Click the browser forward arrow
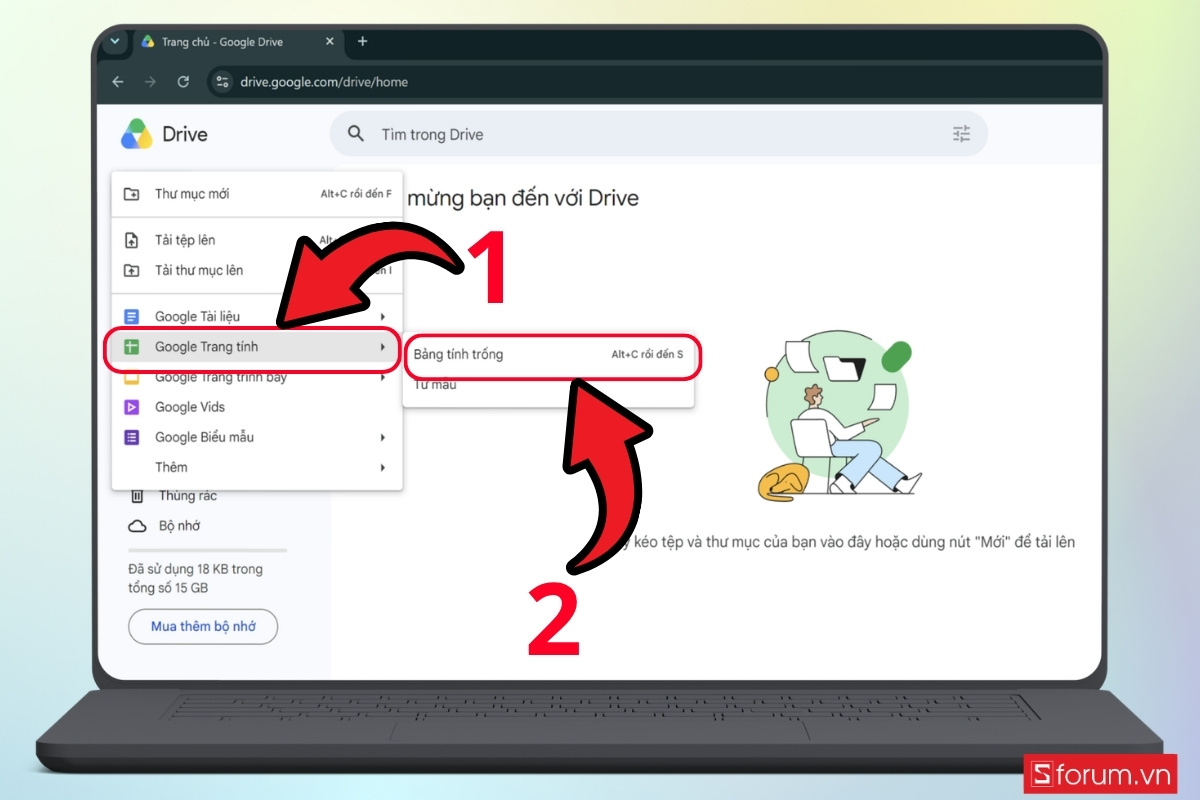 pos(150,82)
